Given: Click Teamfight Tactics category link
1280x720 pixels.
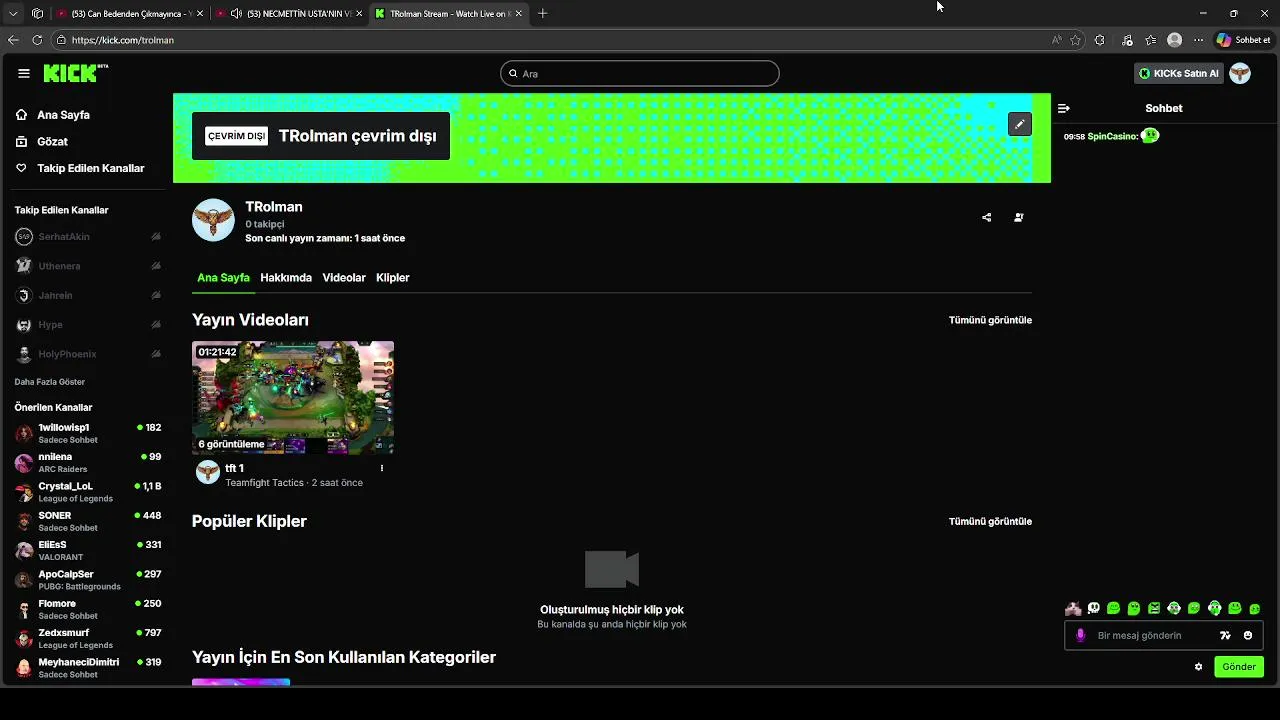Looking at the screenshot, I should pyautogui.click(x=264, y=483).
